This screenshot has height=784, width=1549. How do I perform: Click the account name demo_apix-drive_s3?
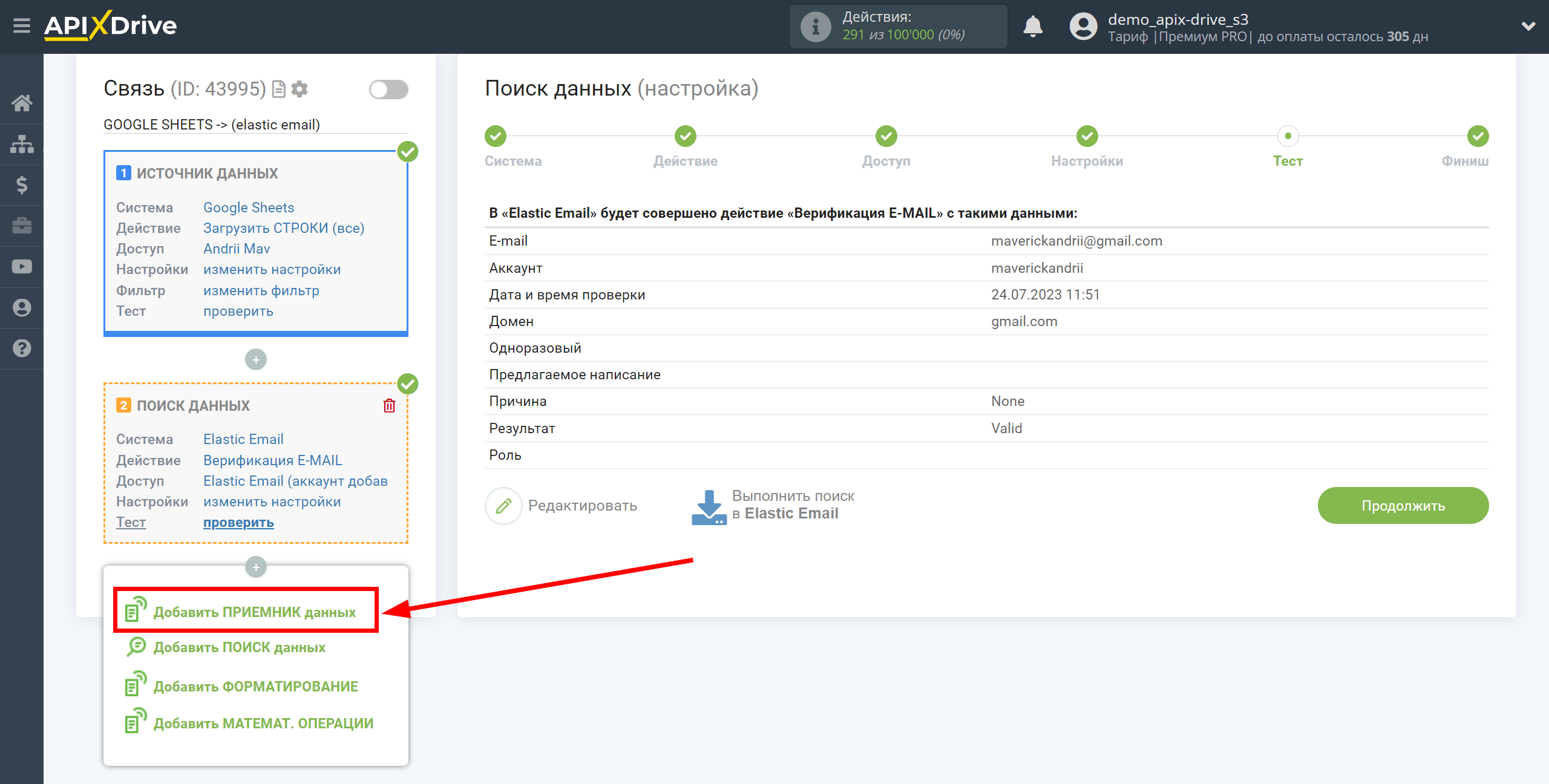tap(1178, 19)
